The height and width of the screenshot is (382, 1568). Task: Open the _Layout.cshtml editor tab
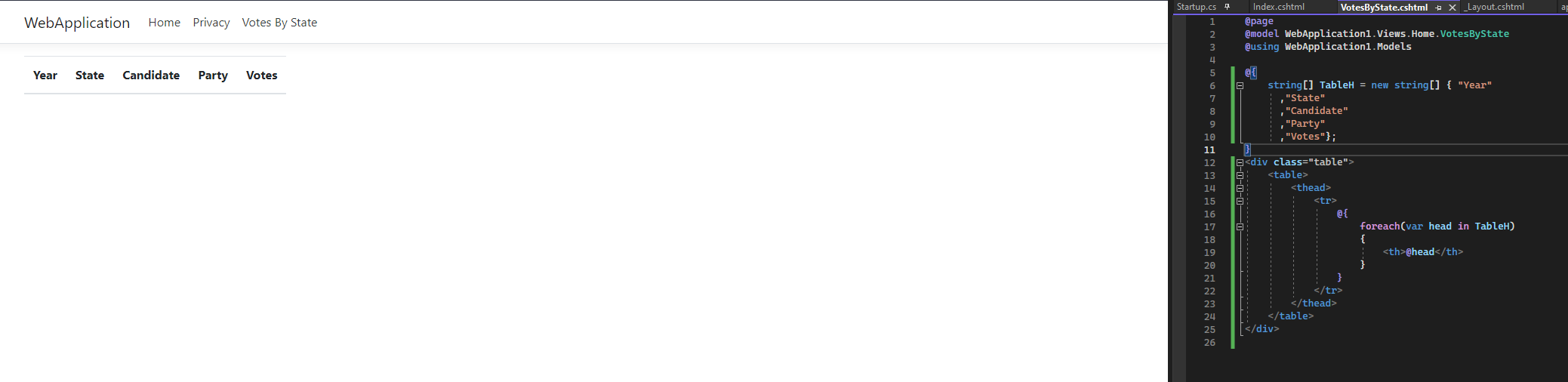1495,7
